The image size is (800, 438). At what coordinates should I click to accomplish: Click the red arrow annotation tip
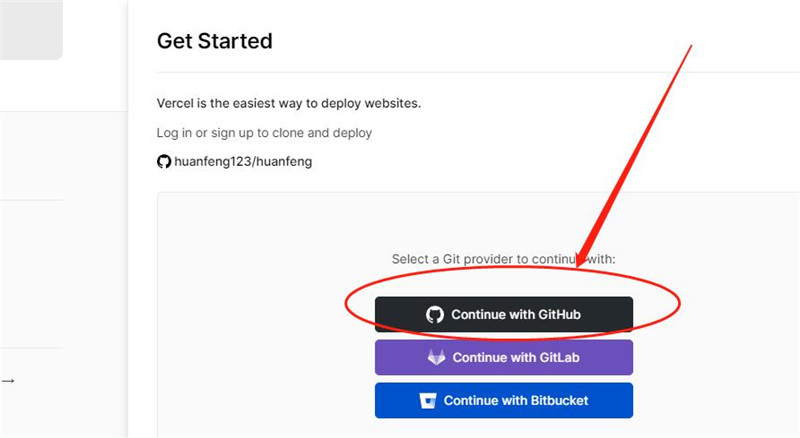coord(578,264)
